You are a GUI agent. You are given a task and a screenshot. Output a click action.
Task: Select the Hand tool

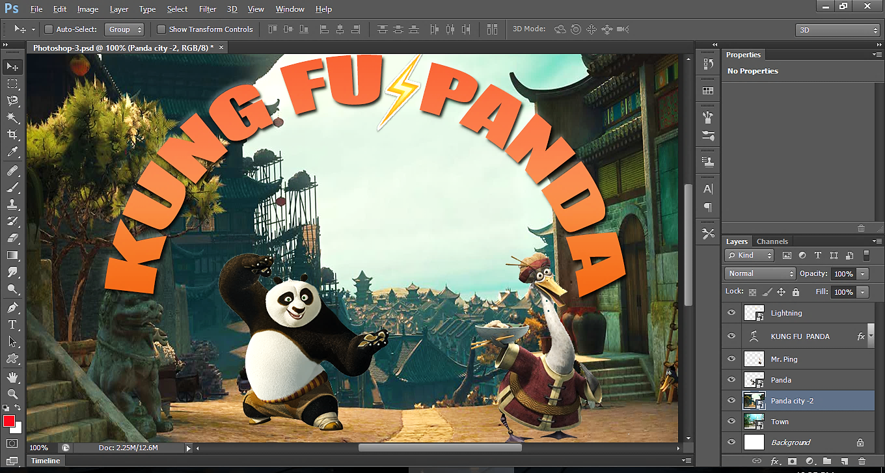[x=12, y=377]
